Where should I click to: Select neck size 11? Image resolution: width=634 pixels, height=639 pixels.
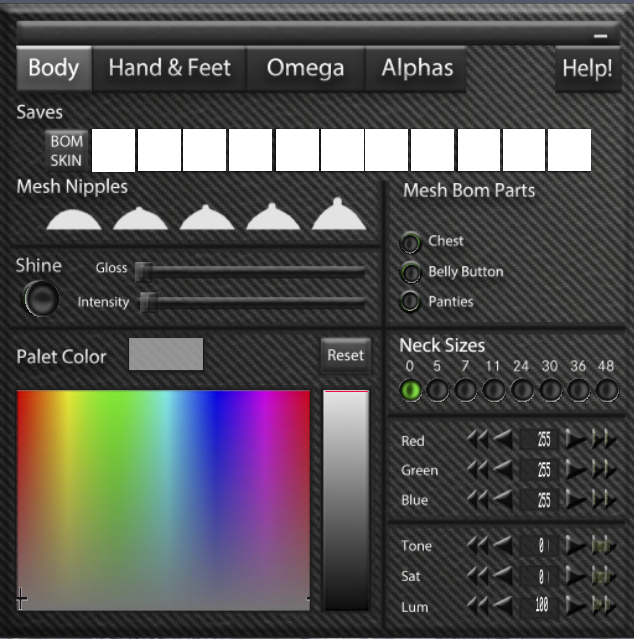pos(494,390)
